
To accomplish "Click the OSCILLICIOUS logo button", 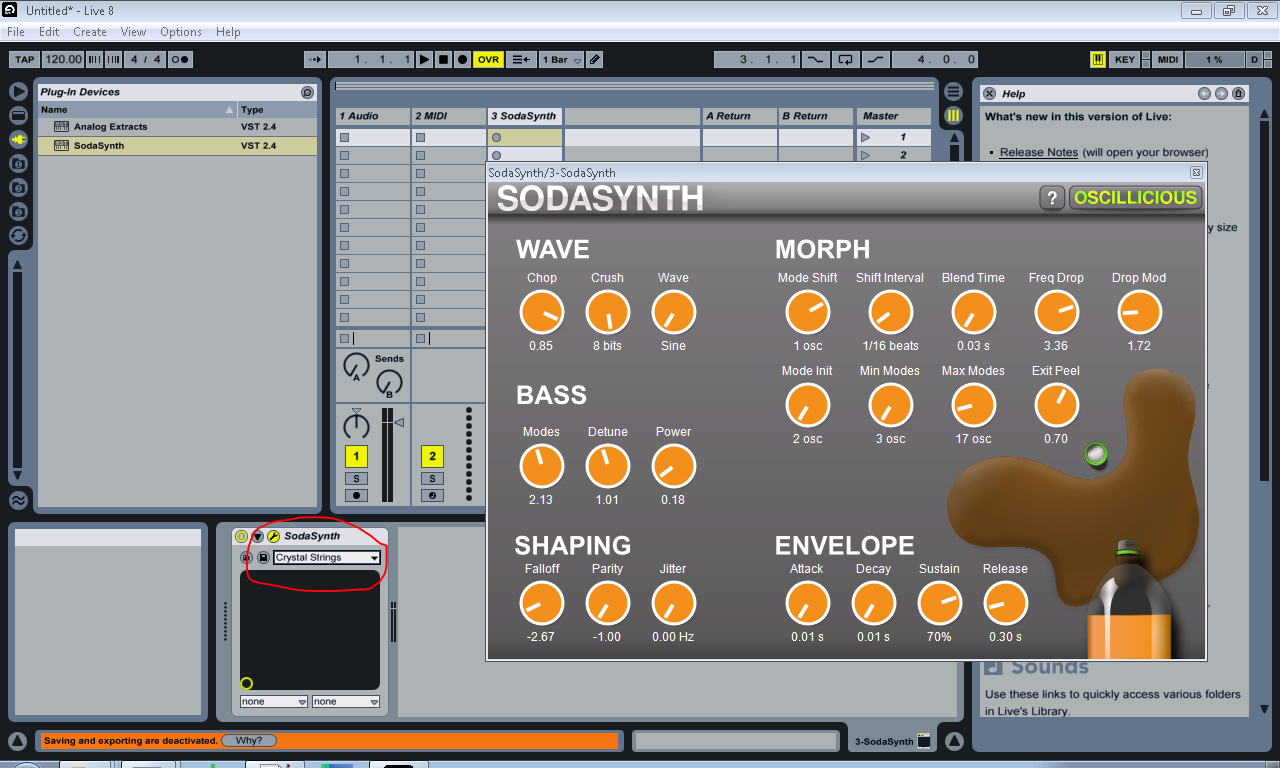I will pyautogui.click(x=1135, y=198).
